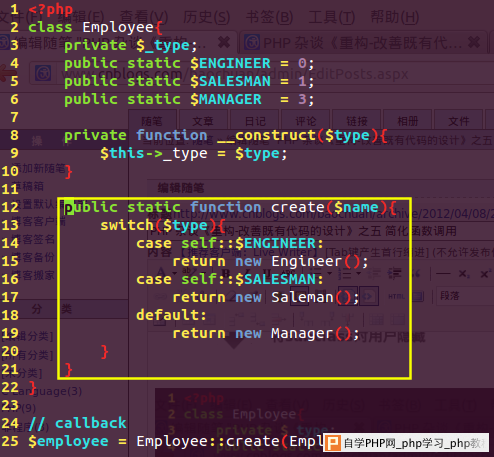Screen dimensions: 494x457
Task: Click the 草稿箱 sidebar link
Action: point(28,186)
